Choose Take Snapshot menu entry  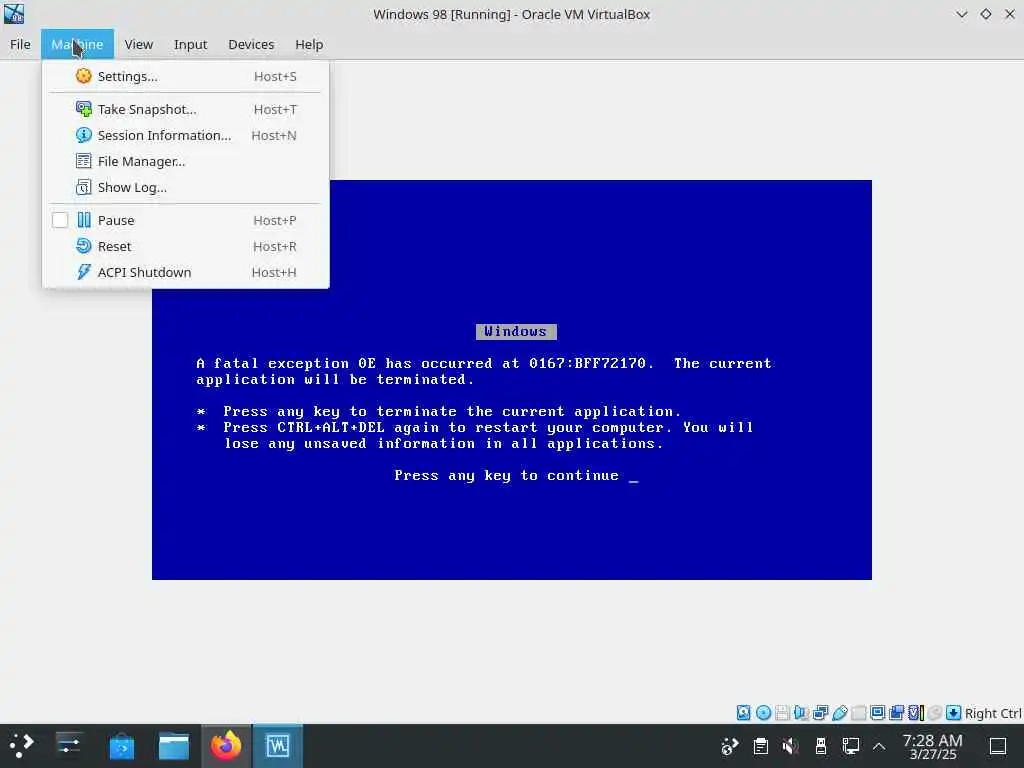[x=185, y=109]
